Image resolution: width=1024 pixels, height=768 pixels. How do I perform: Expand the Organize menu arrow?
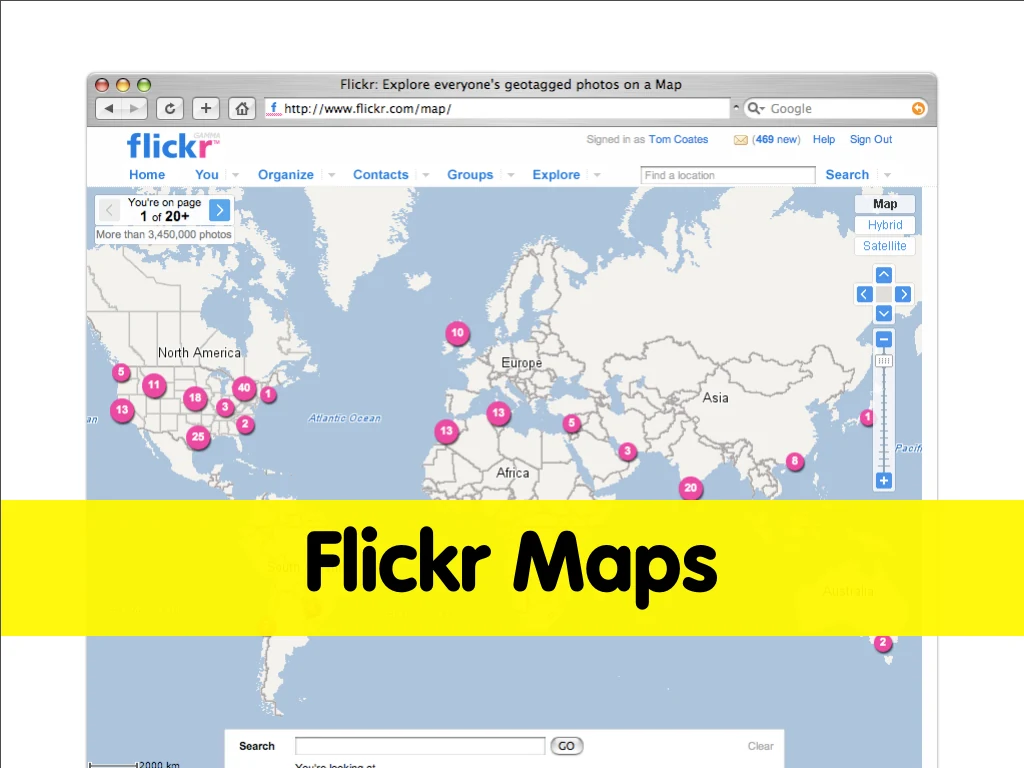point(332,175)
